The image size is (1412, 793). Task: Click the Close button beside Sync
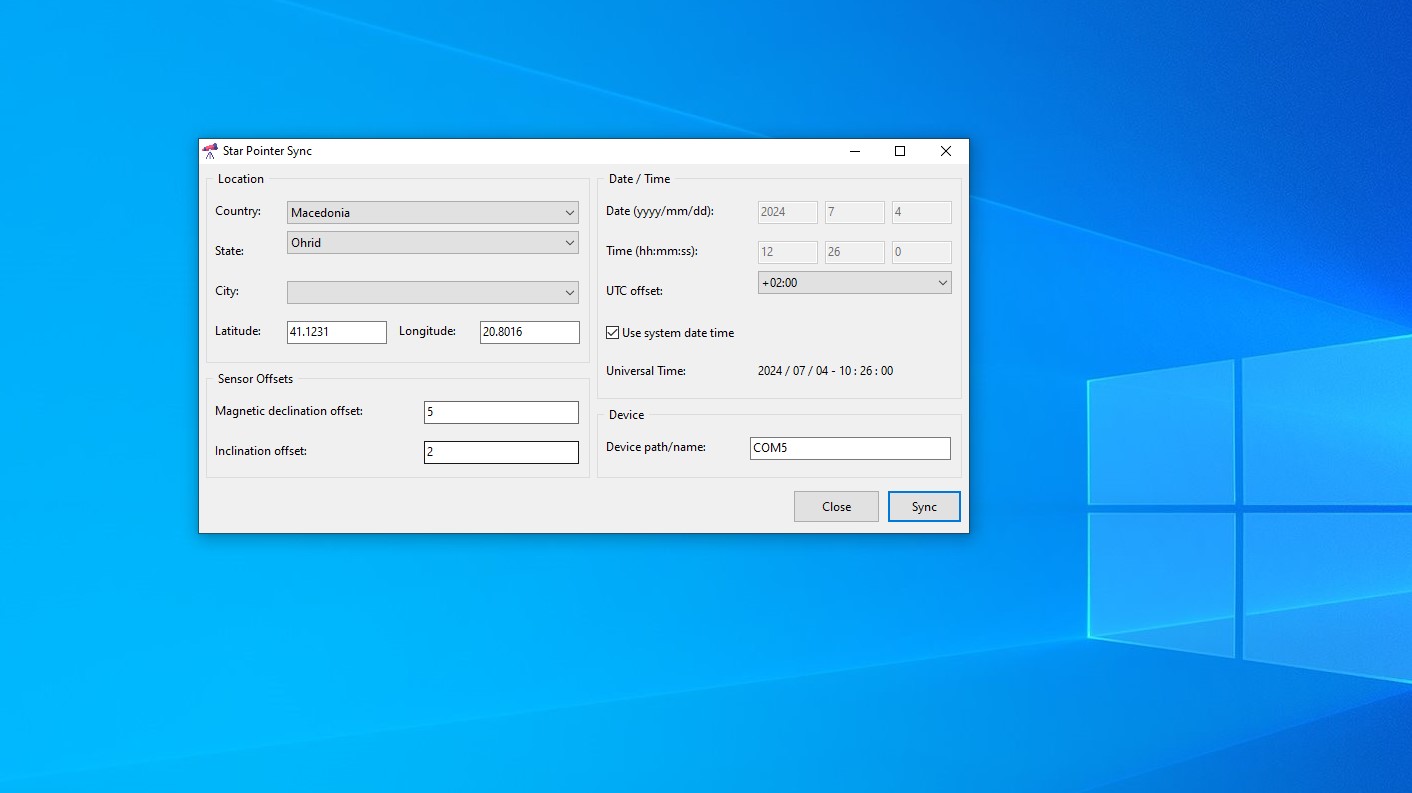(x=836, y=507)
